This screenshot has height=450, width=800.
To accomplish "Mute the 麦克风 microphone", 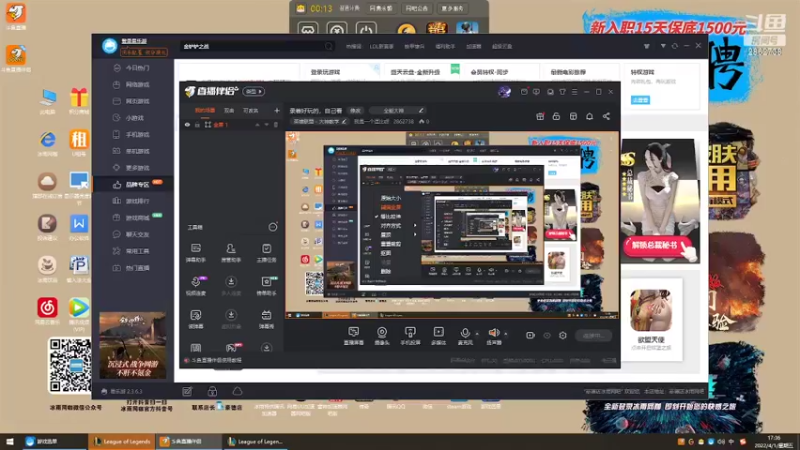I will coord(465,336).
